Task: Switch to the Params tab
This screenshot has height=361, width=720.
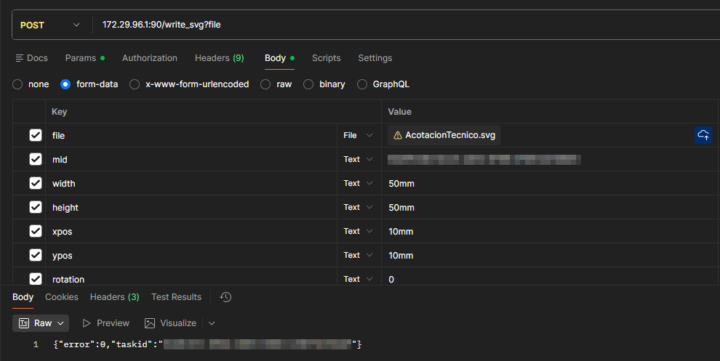Action: [x=85, y=58]
